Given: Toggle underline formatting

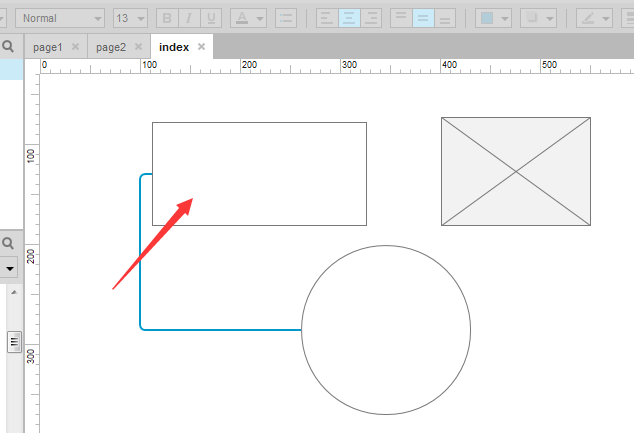Looking at the screenshot, I should click(x=211, y=18).
